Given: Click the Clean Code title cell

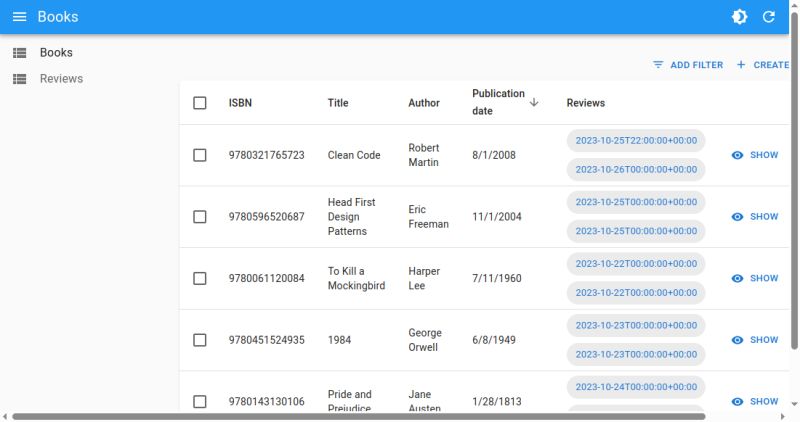Looking at the screenshot, I should point(354,155).
